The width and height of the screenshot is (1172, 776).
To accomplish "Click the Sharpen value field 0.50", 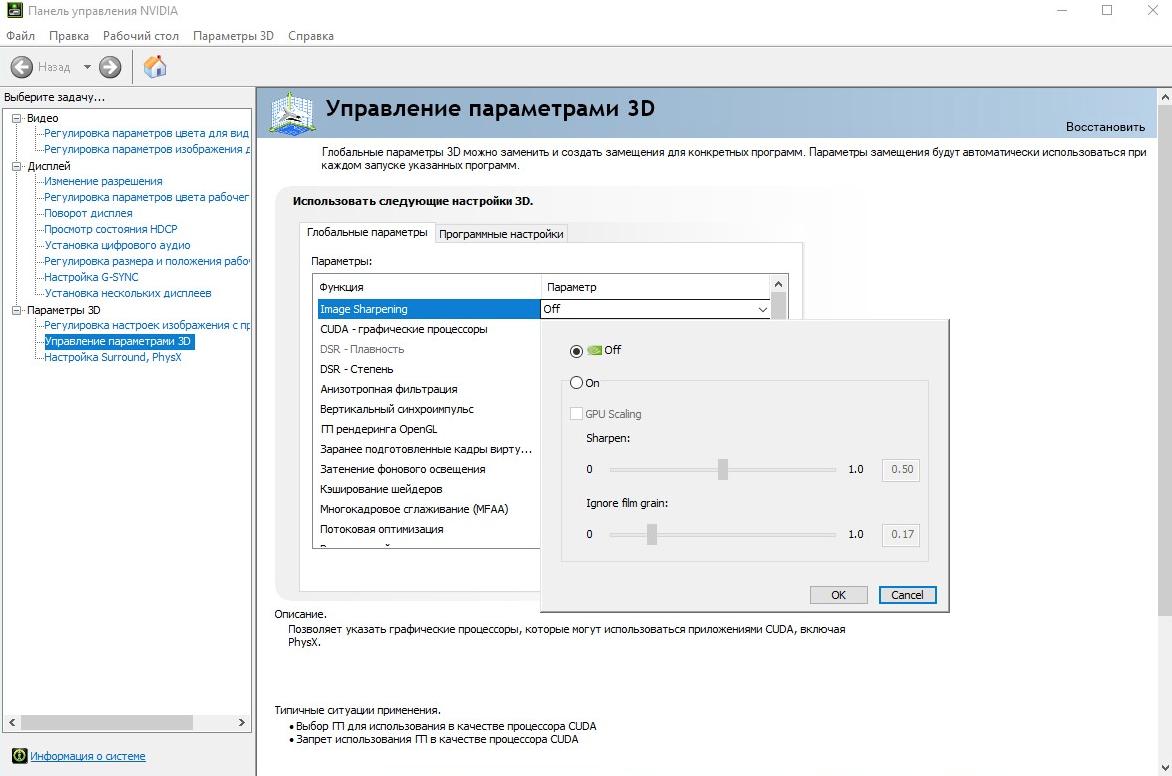I will [901, 469].
